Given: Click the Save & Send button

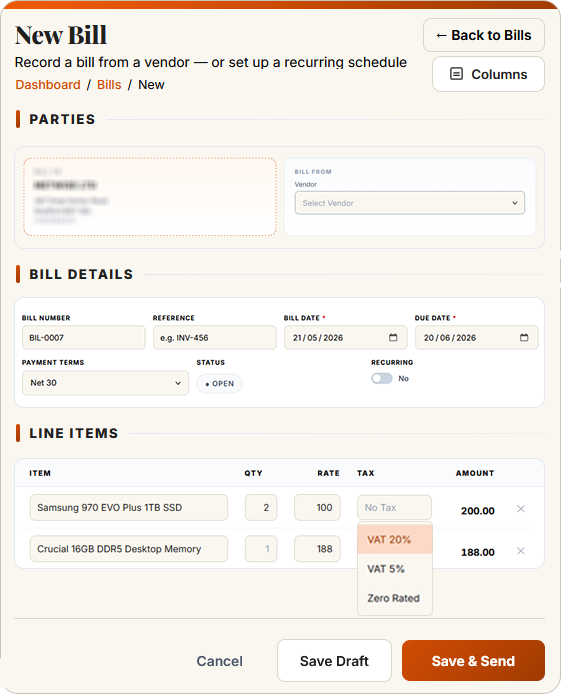Looking at the screenshot, I should 473,661.
